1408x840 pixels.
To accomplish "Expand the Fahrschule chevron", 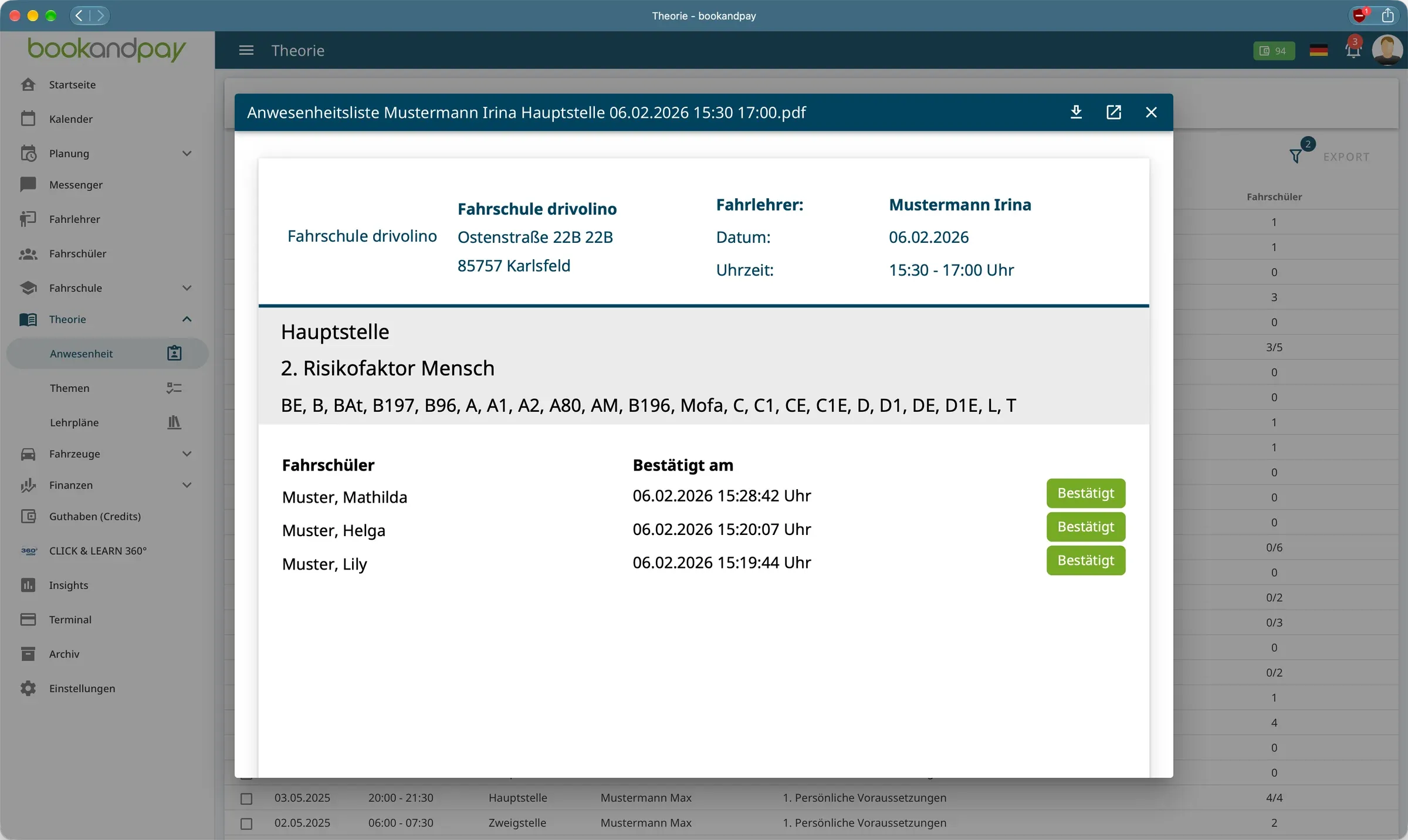I will click(187, 288).
